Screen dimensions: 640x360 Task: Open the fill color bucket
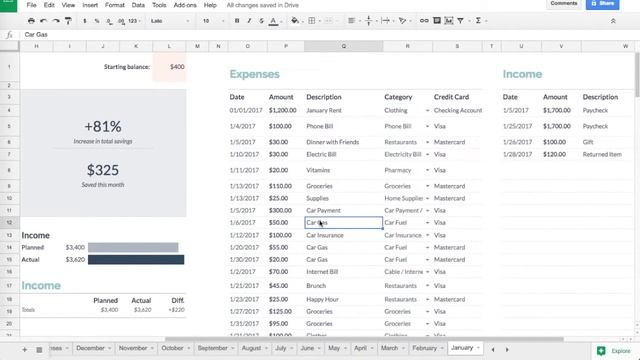tap(296, 20)
